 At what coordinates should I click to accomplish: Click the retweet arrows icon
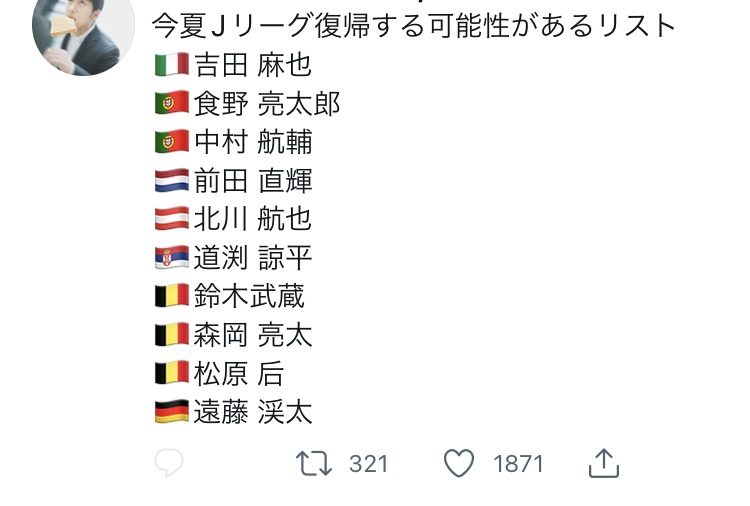315,463
